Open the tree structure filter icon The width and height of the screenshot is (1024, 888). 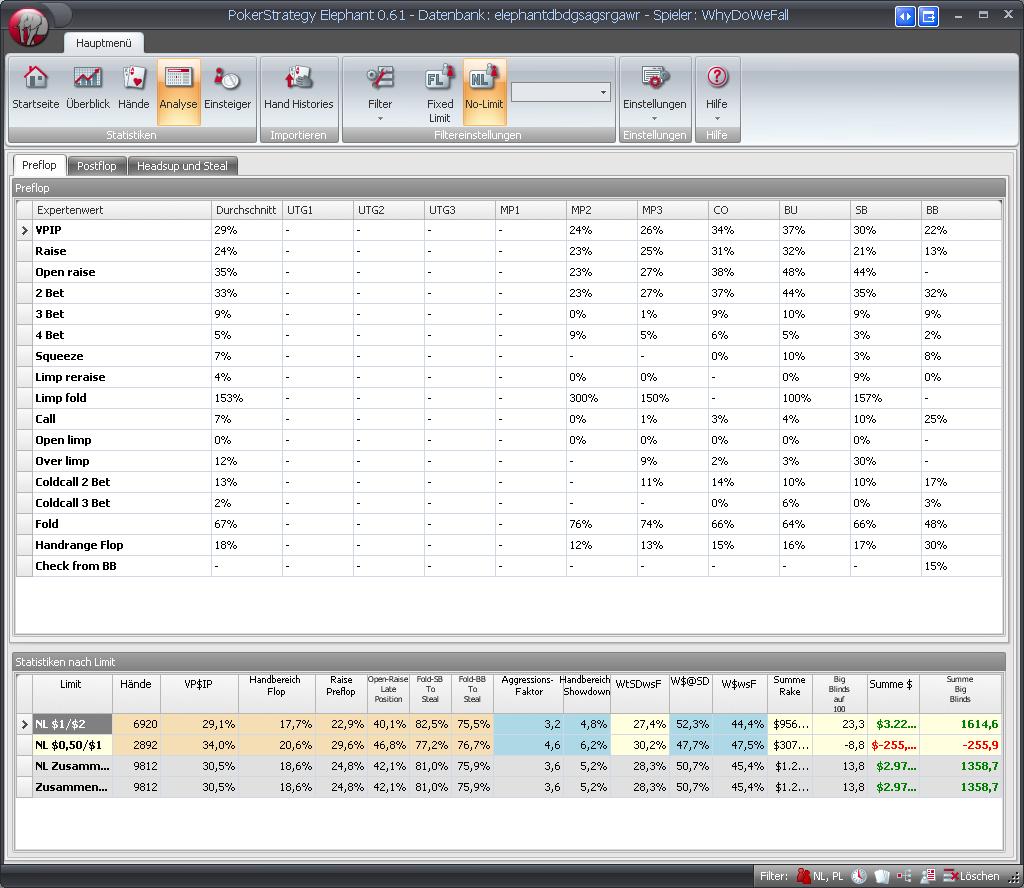(904, 876)
